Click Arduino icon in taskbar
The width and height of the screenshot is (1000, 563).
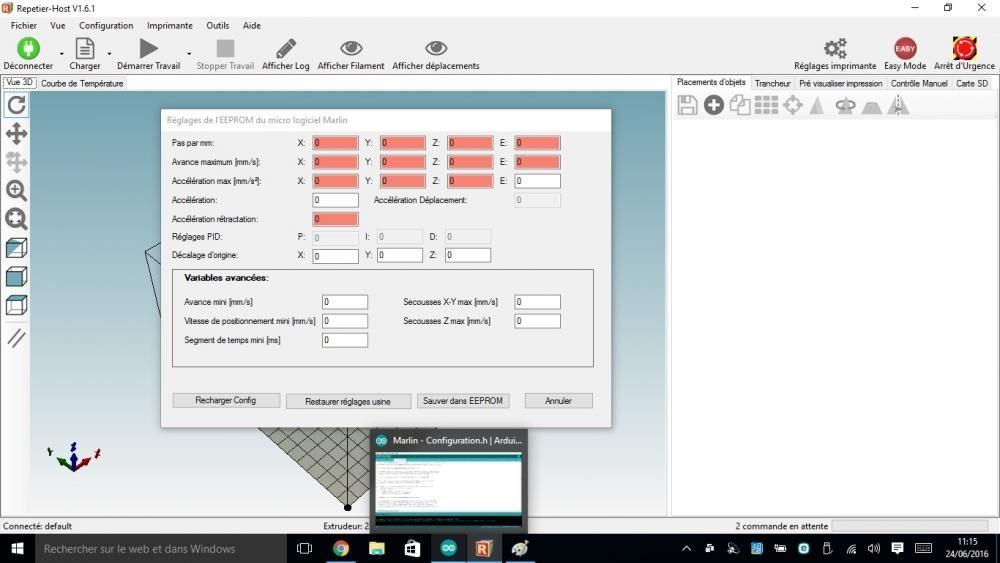448,548
